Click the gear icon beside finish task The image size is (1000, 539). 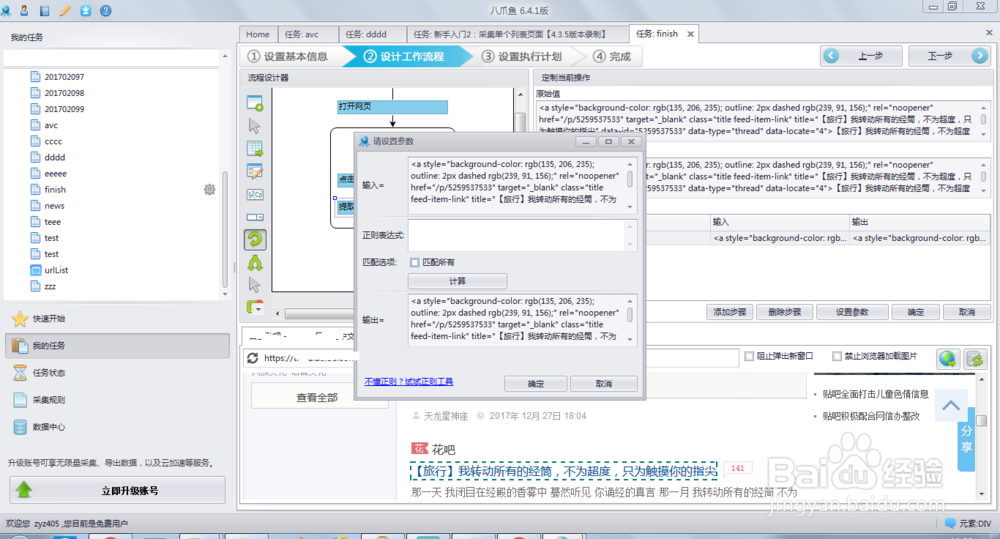(x=209, y=189)
